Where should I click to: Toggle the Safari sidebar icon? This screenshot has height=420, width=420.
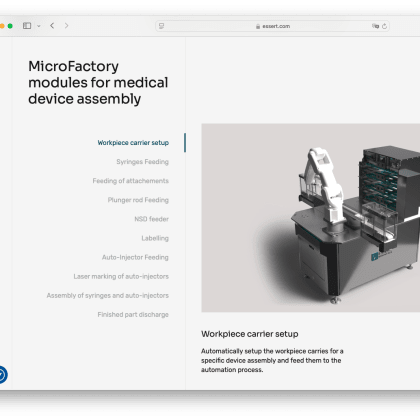pyautogui.click(x=27, y=26)
